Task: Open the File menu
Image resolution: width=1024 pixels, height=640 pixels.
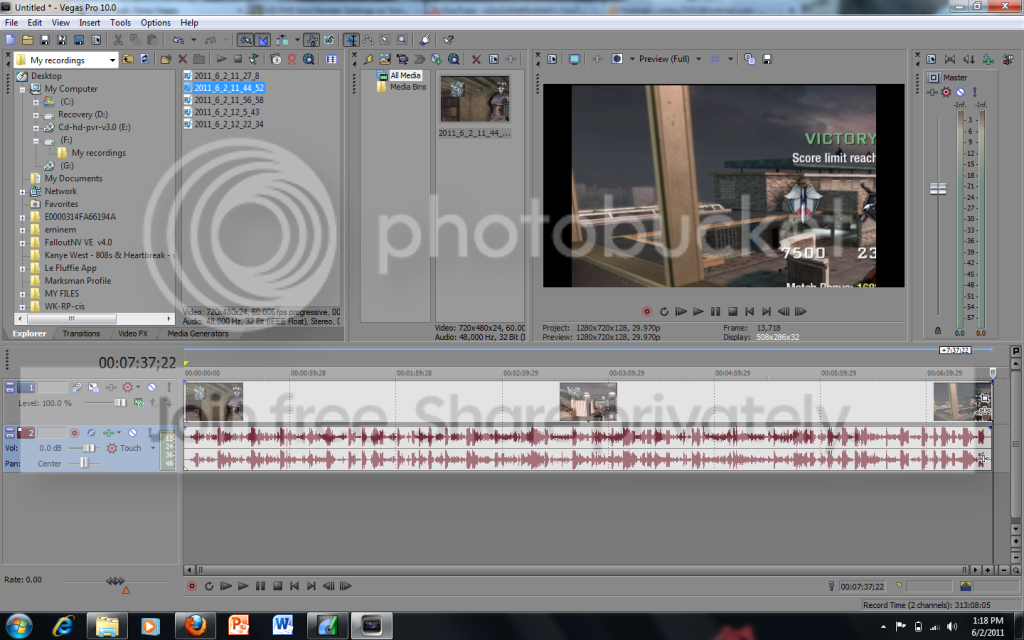Action: point(12,22)
